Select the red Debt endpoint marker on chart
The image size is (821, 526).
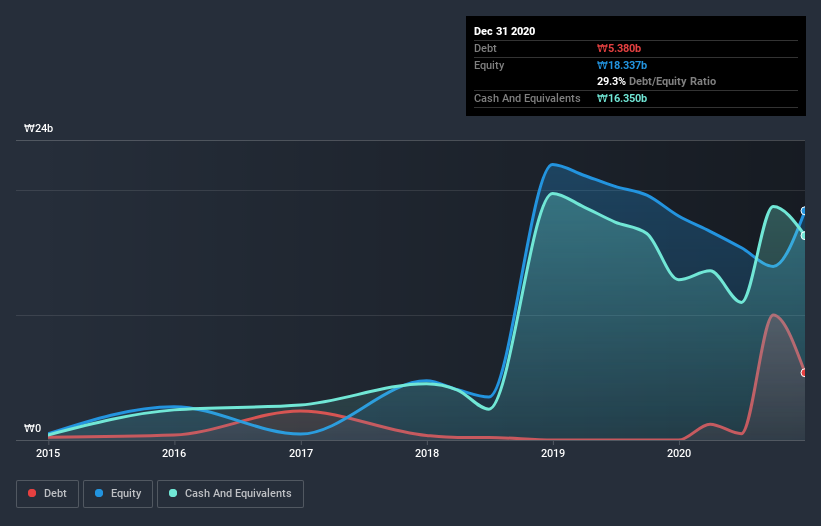click(x=804, y=373)
